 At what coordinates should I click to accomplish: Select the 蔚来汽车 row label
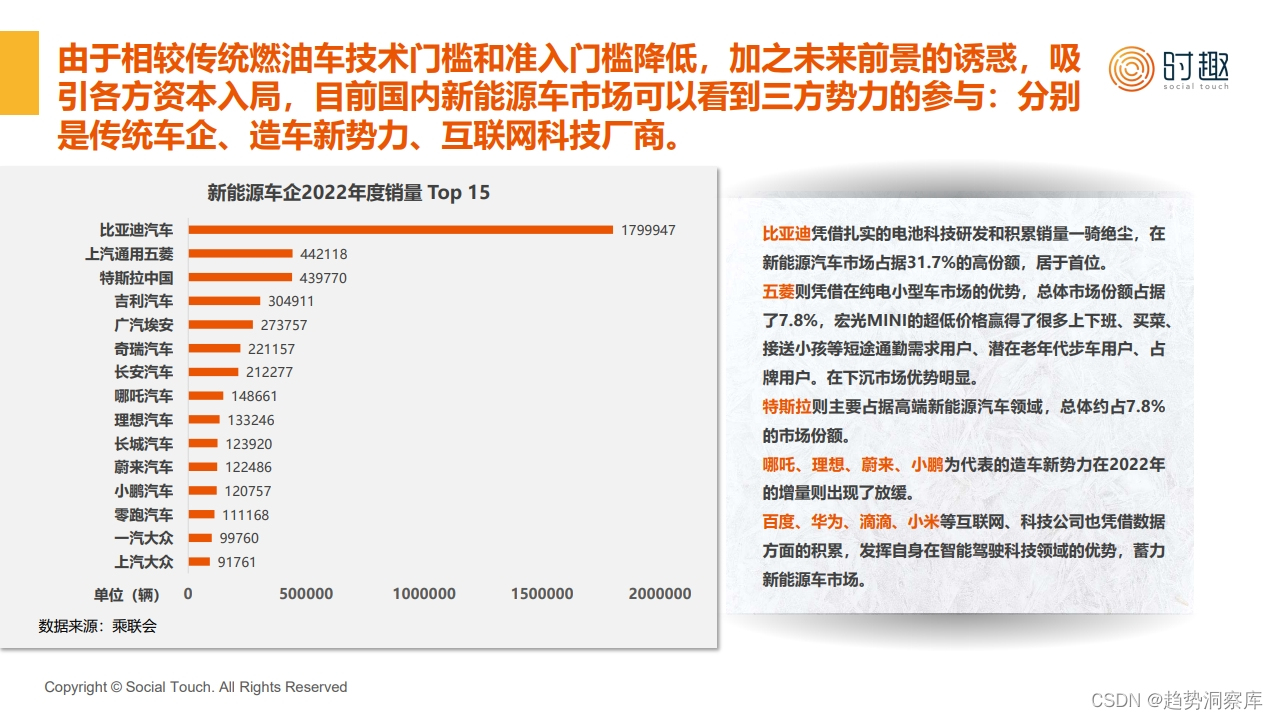pos(143,467)
